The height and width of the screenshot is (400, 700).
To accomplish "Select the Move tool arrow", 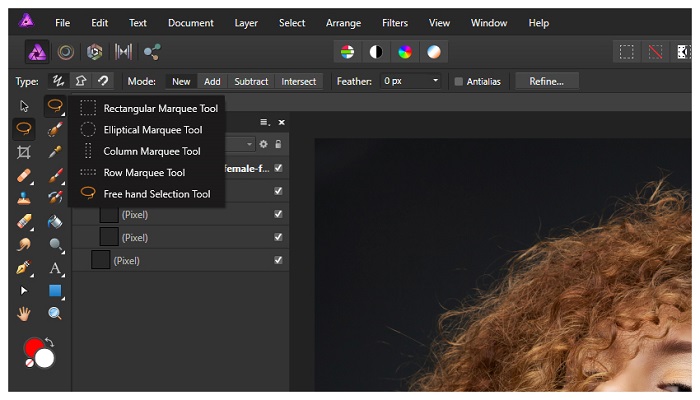I will click(24, 106).
